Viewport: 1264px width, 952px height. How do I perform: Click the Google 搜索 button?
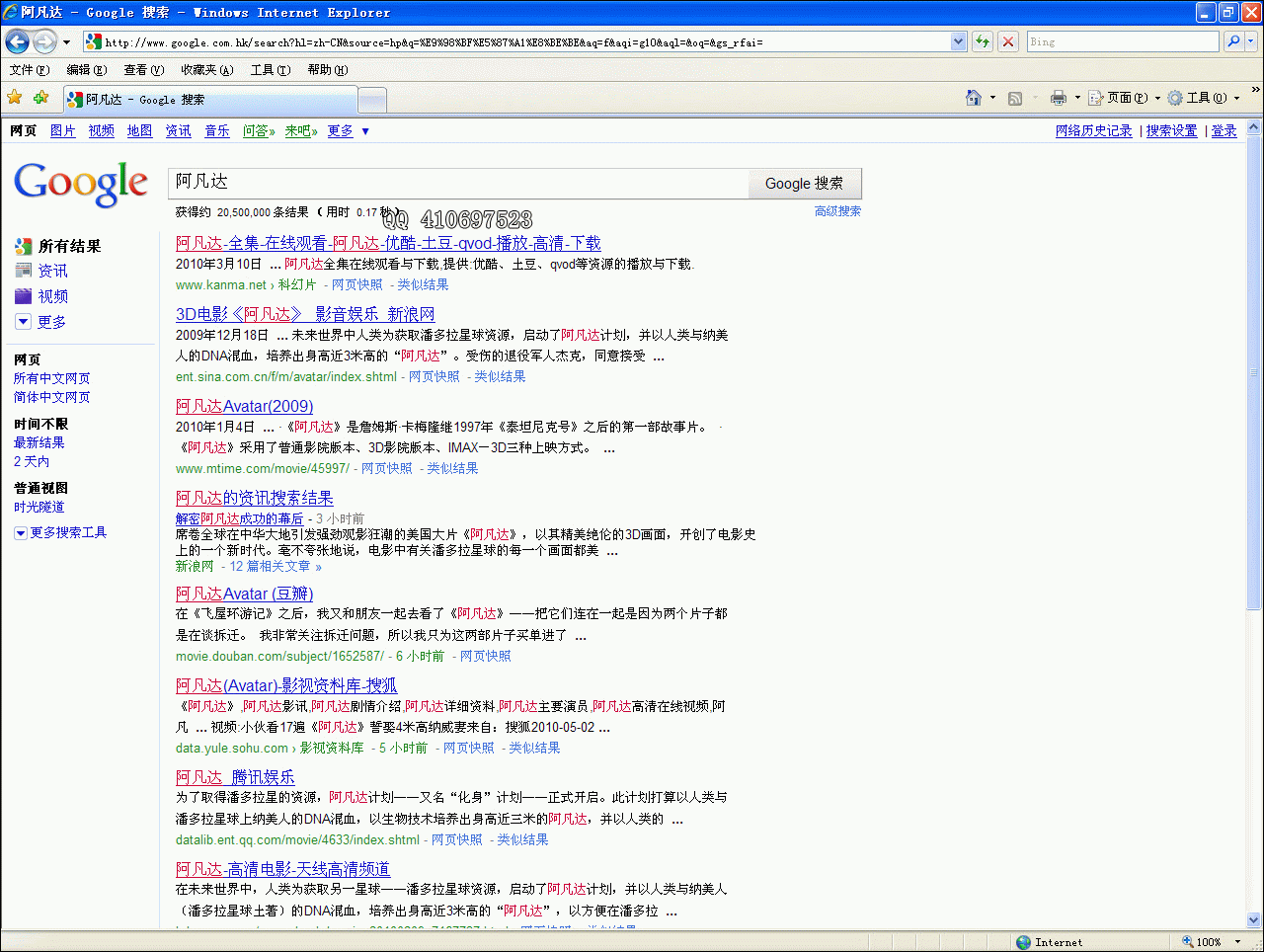[805, 184]
